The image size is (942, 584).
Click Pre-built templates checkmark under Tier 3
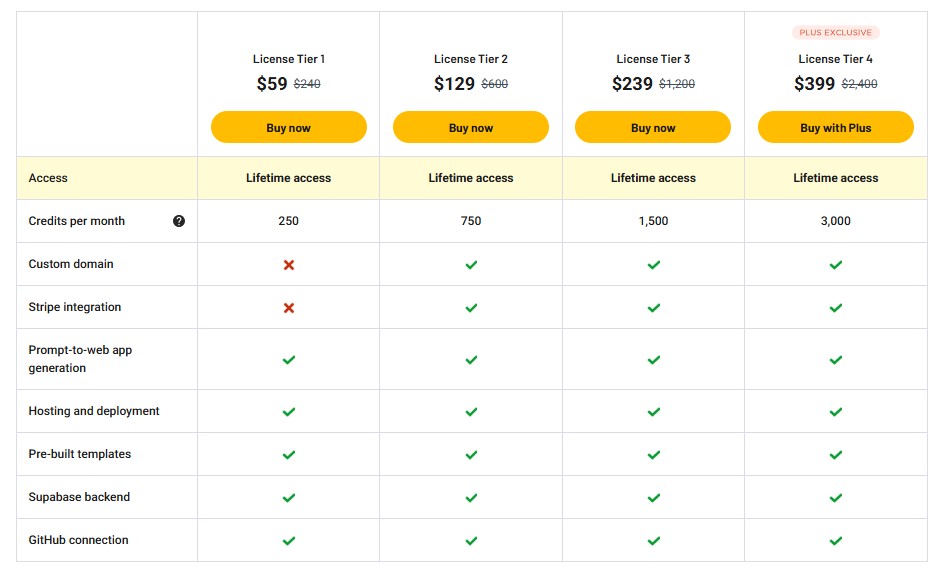point(654,455)
